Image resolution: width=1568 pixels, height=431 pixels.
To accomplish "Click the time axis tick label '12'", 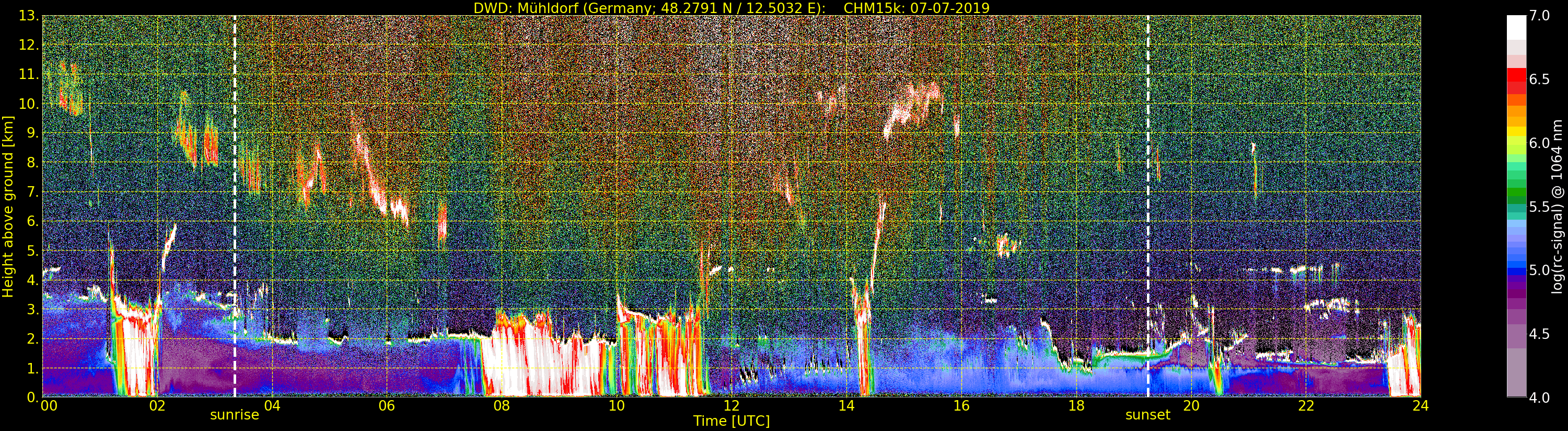I will [731, 406].
